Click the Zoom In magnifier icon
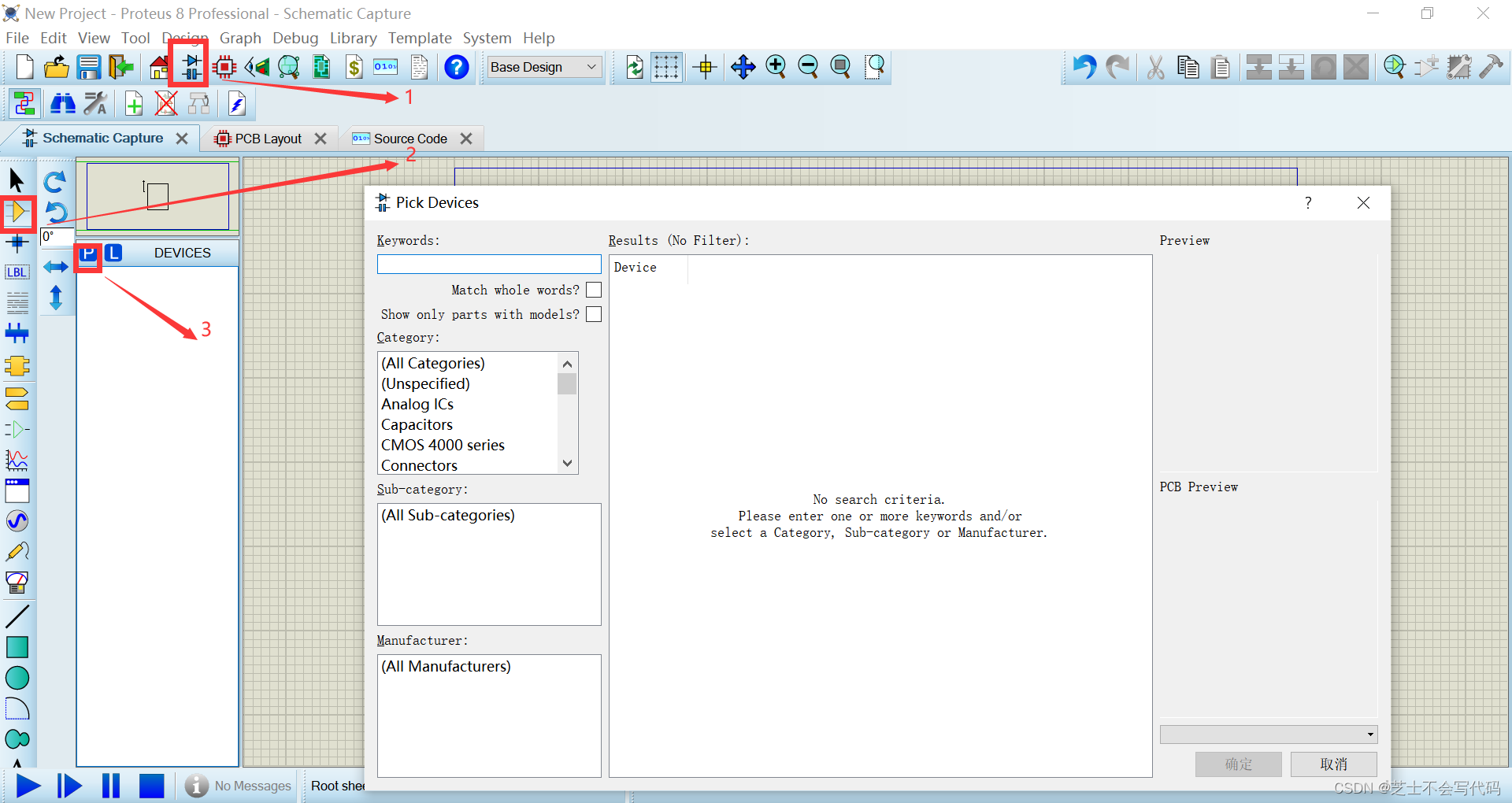Screen dimensions: 1512x803 pyautogui.click(x=776, y=67)
